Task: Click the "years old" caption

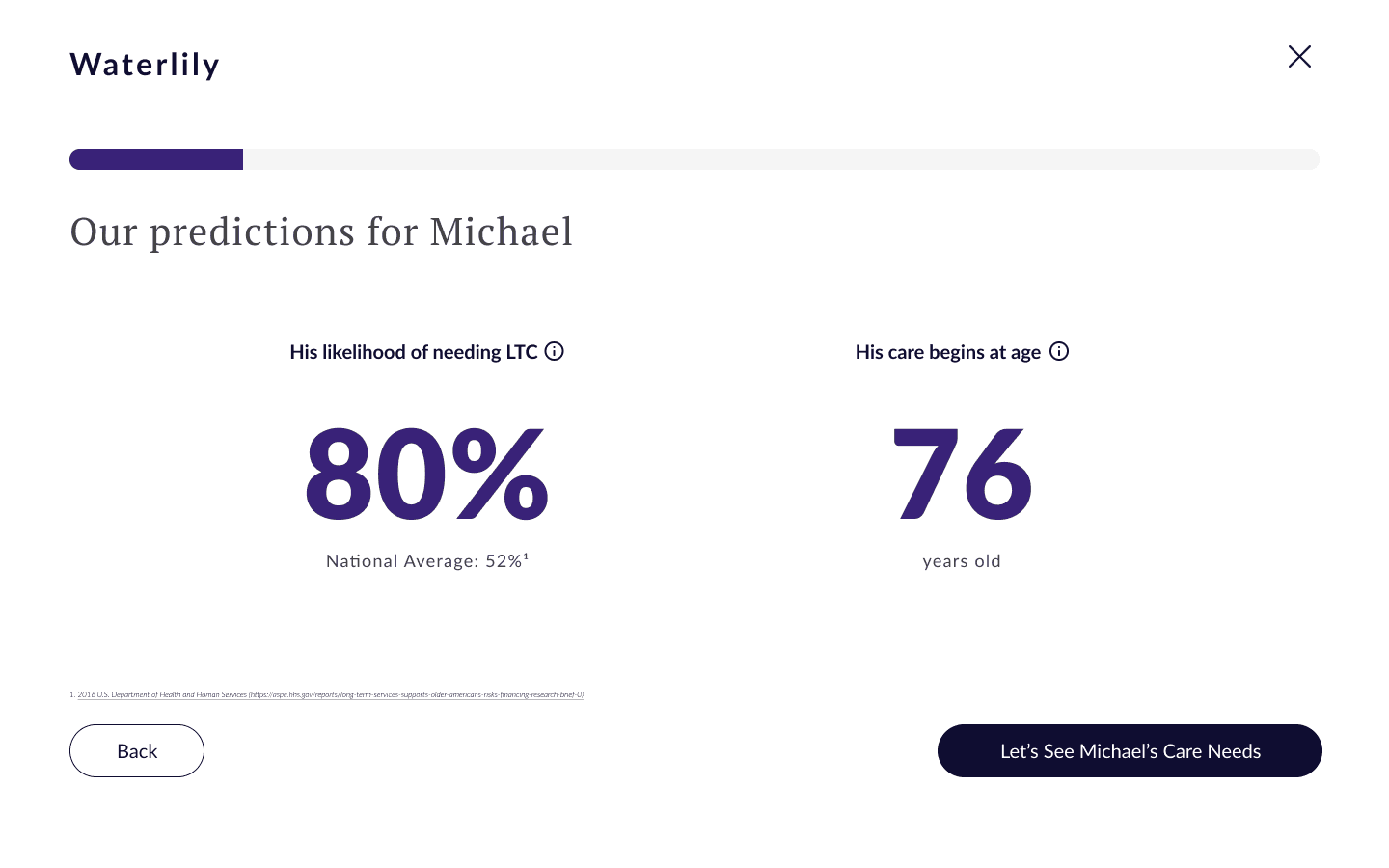Action: [x=962, y=561]
